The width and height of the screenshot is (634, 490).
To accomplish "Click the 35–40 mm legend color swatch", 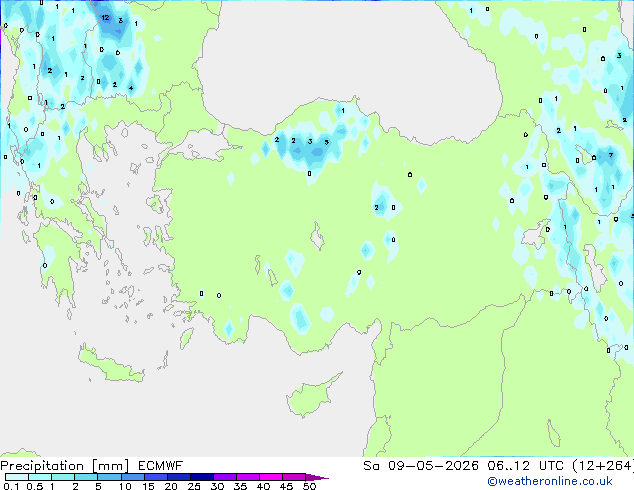I will pos(248,477).
